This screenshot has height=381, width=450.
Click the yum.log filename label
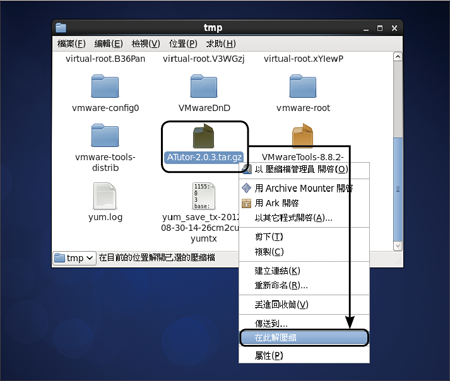105,217
